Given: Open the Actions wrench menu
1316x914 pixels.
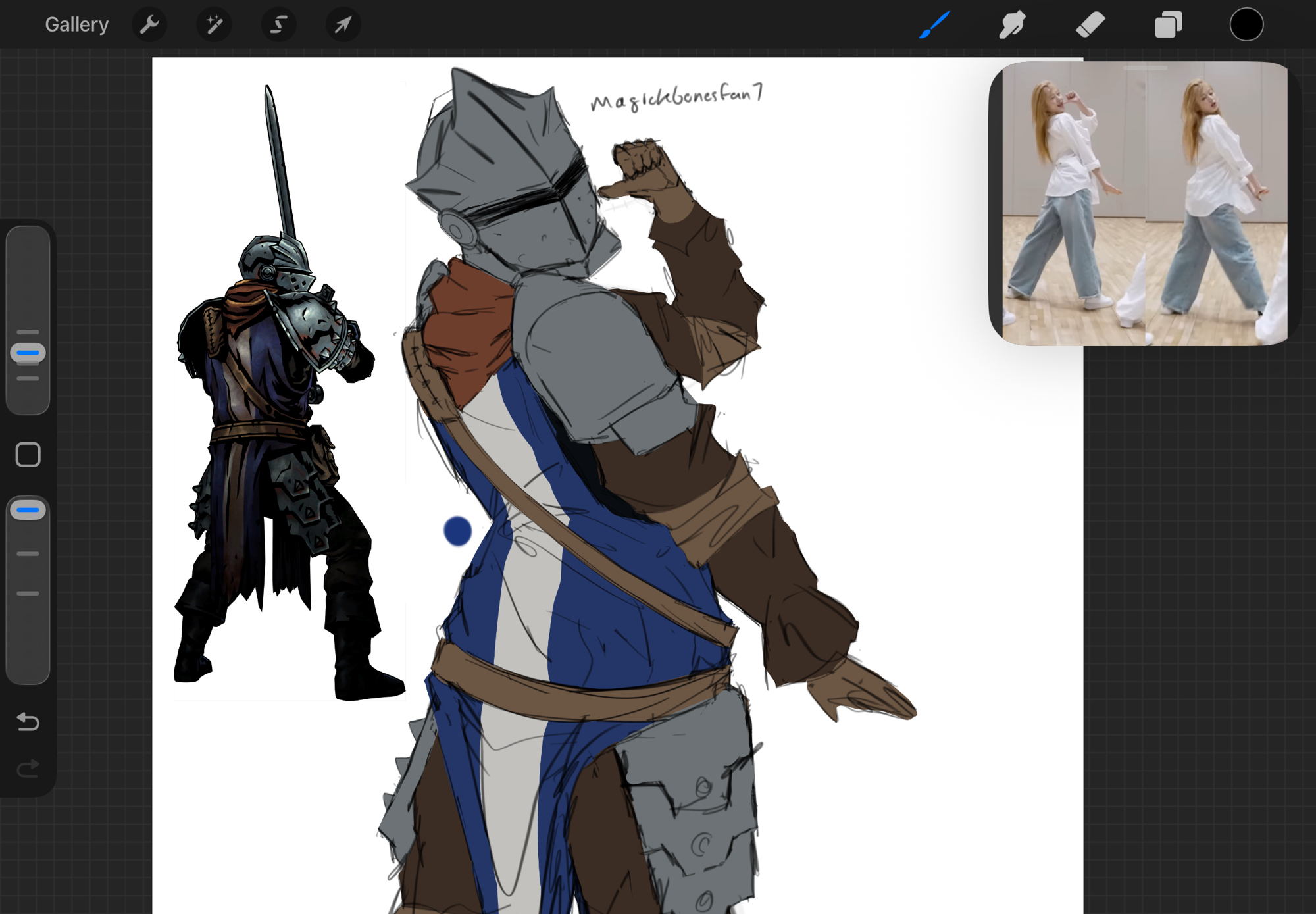Looking at the screenshot, I should [x=149, y=25].
